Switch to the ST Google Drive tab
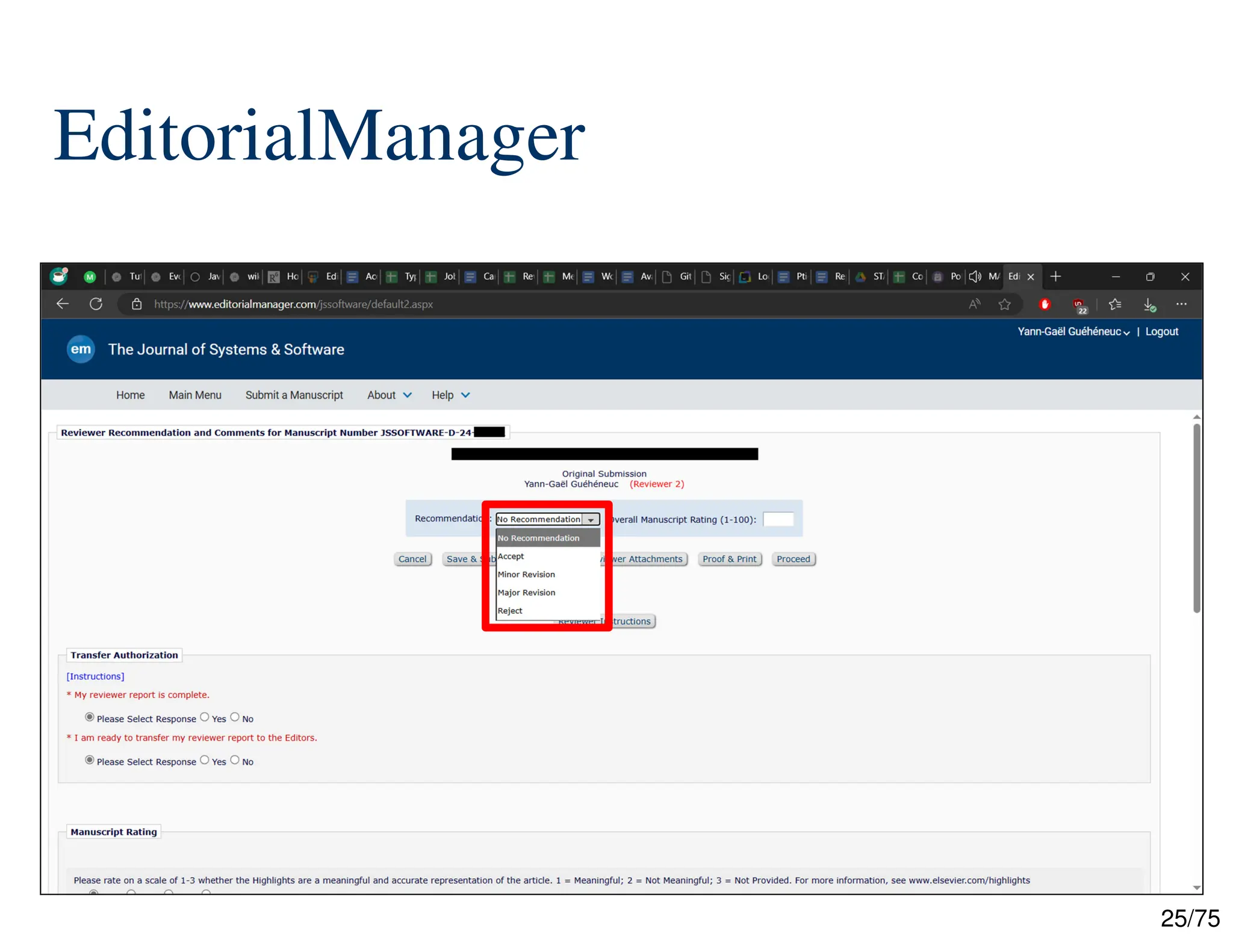The image size is (1233, 952). pos(871,277)
